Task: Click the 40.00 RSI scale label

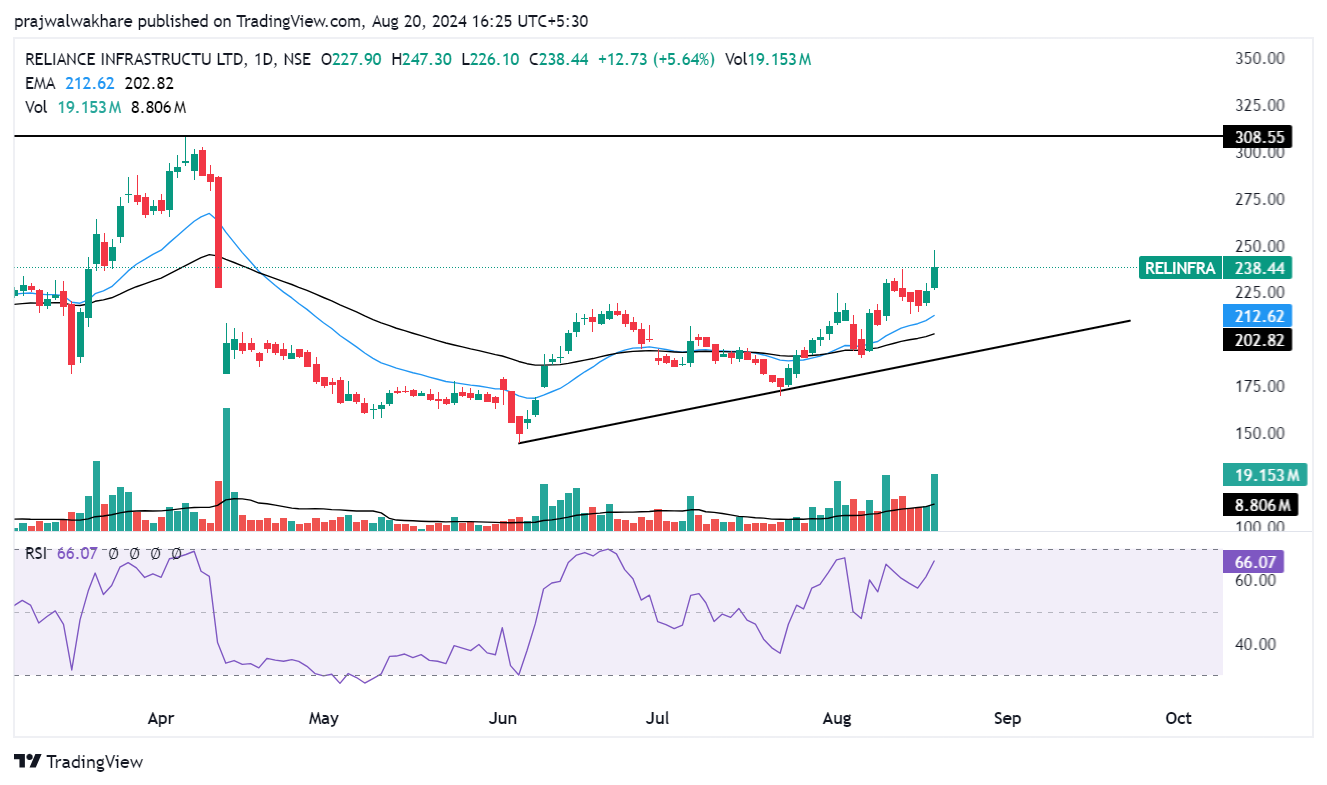Action: (x=1254, y=644)
